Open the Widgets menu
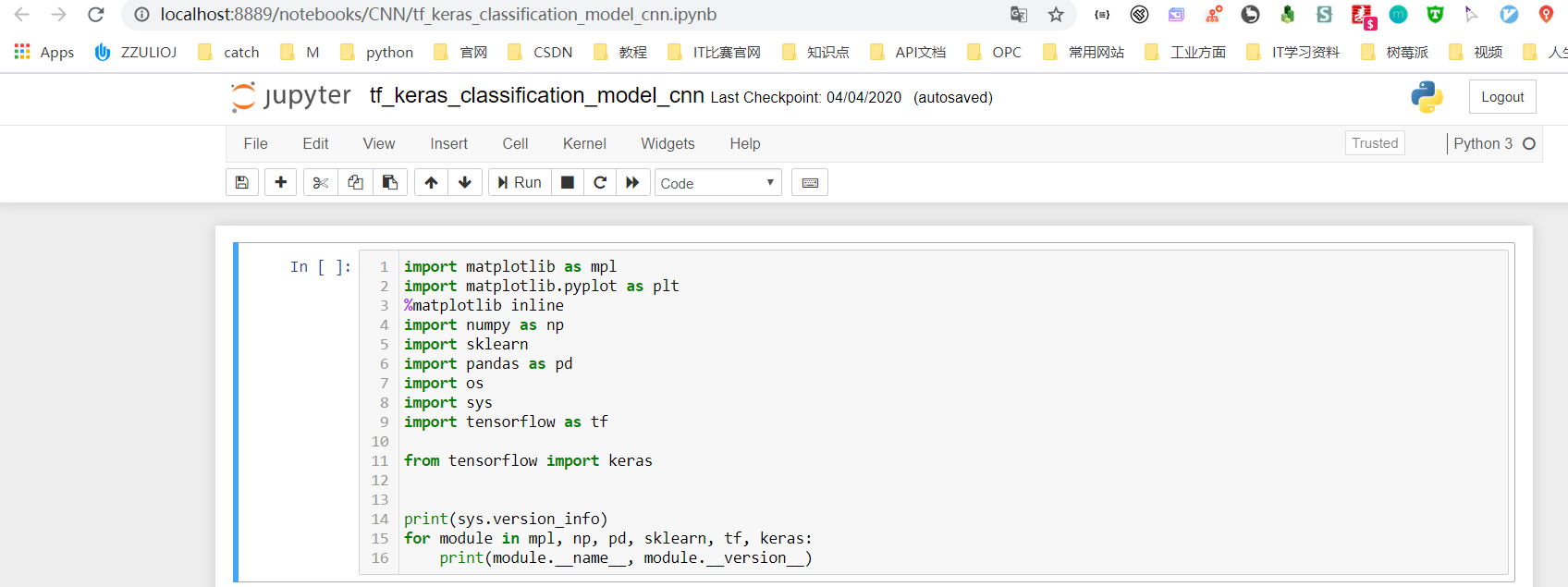 [668, 143]
